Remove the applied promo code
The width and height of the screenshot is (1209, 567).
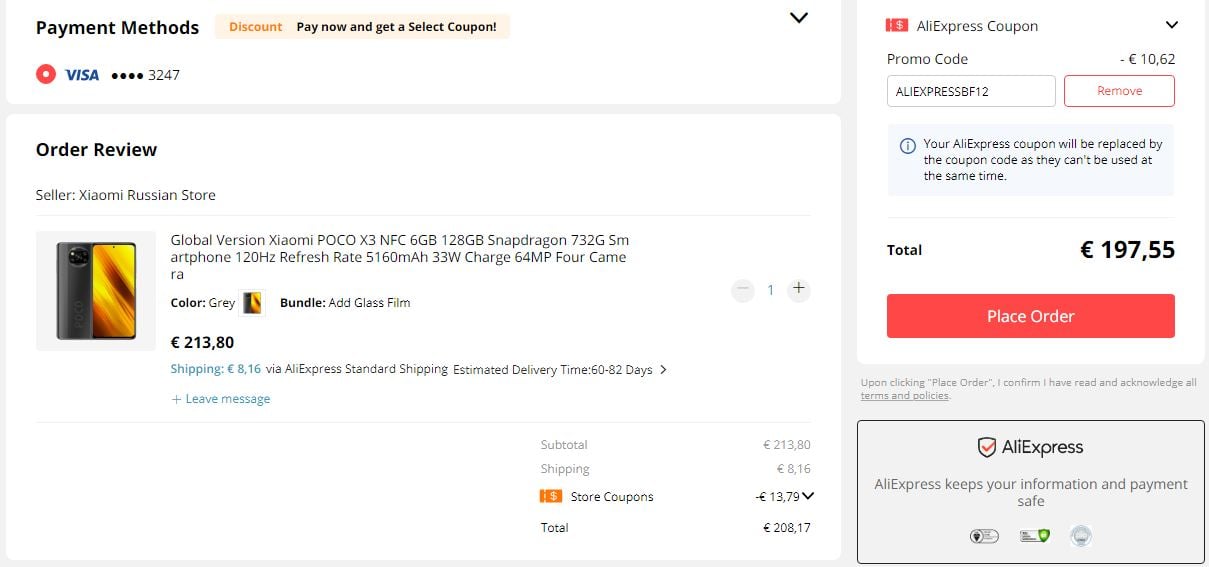(1119, 91)
